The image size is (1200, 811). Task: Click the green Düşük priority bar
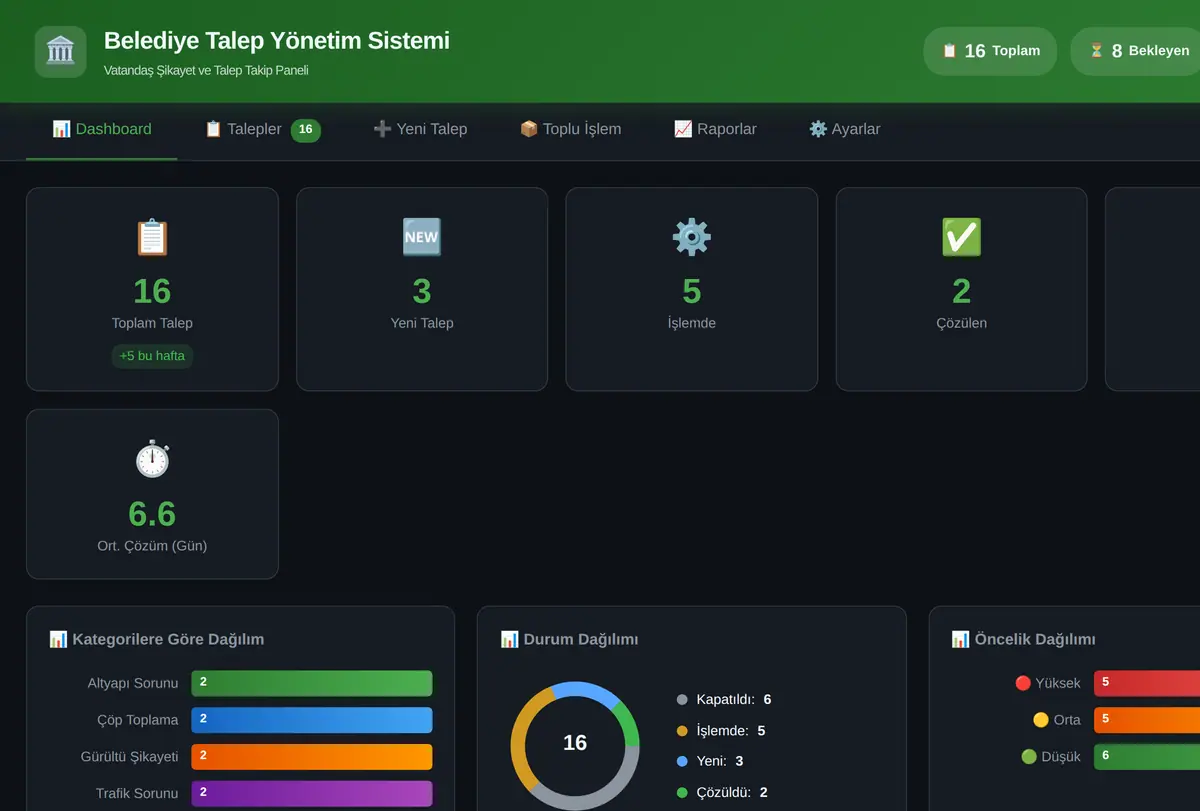point(1147,757)
